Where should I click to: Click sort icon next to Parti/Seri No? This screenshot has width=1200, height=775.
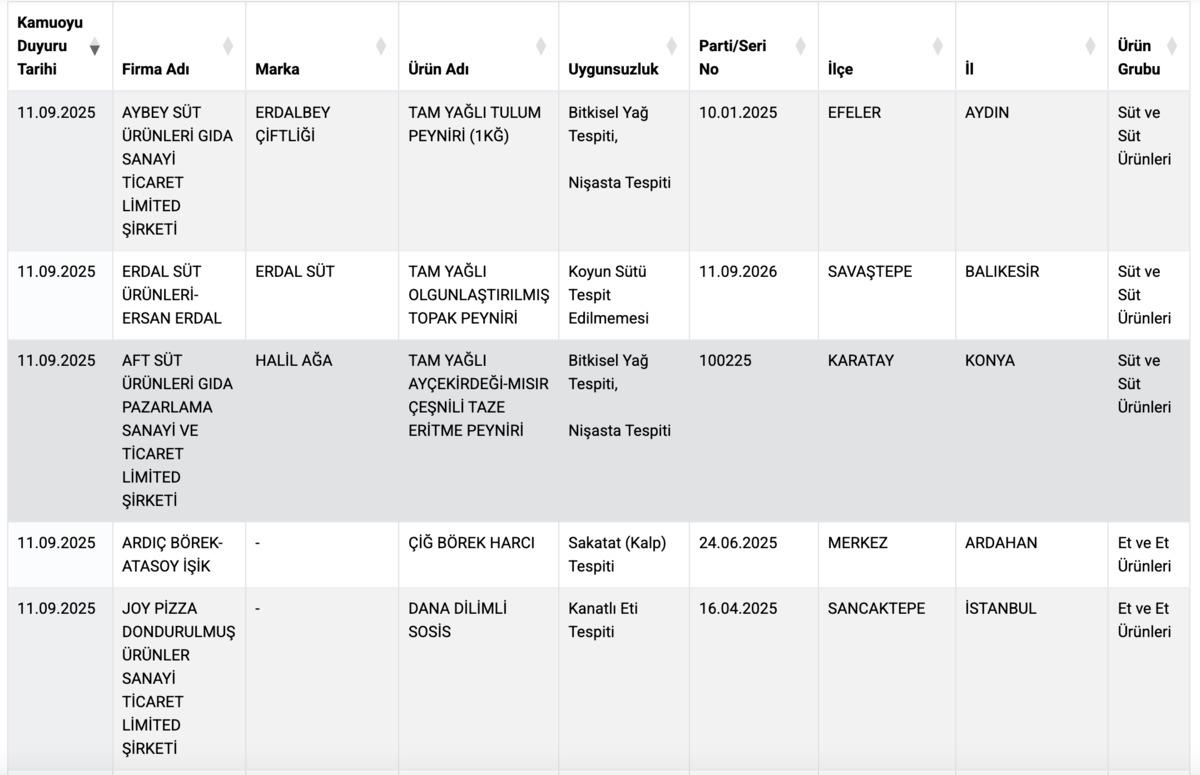[x=800, y=46]
